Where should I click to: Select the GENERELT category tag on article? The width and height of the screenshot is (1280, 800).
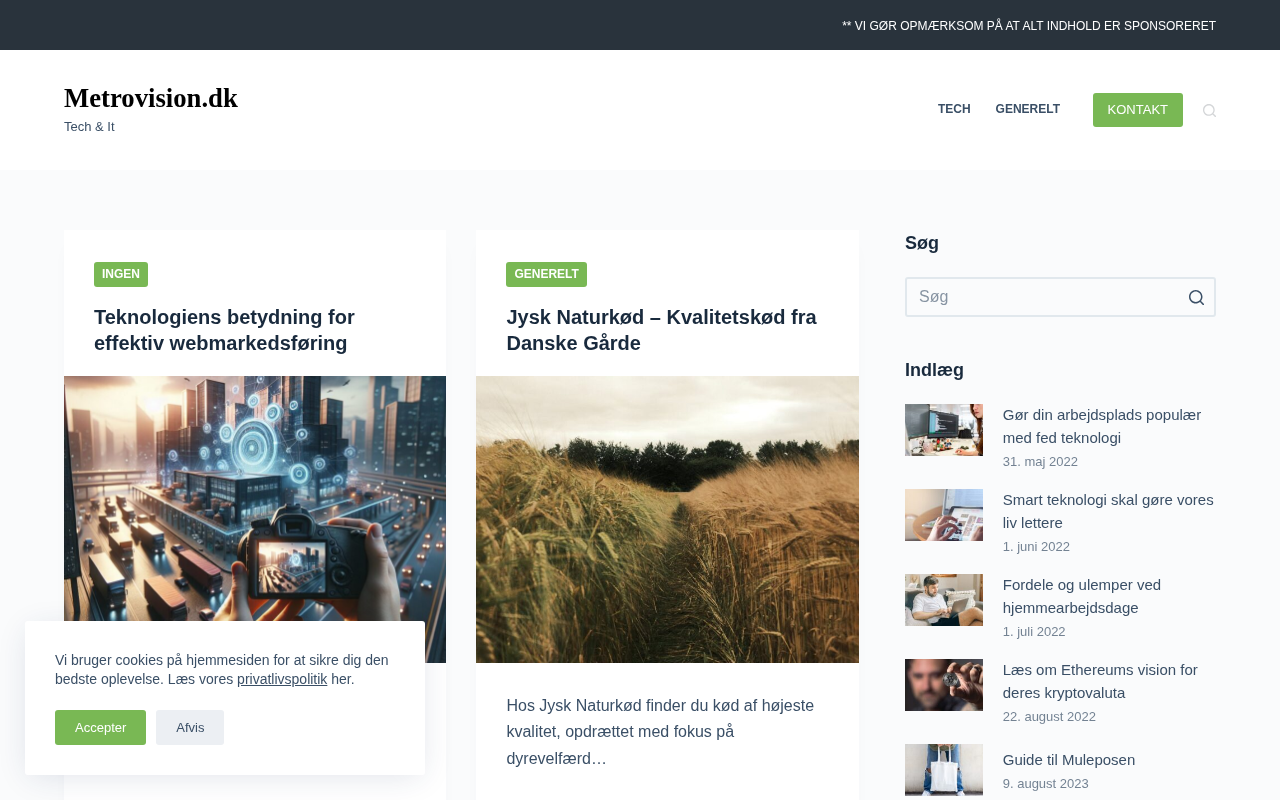546,274
